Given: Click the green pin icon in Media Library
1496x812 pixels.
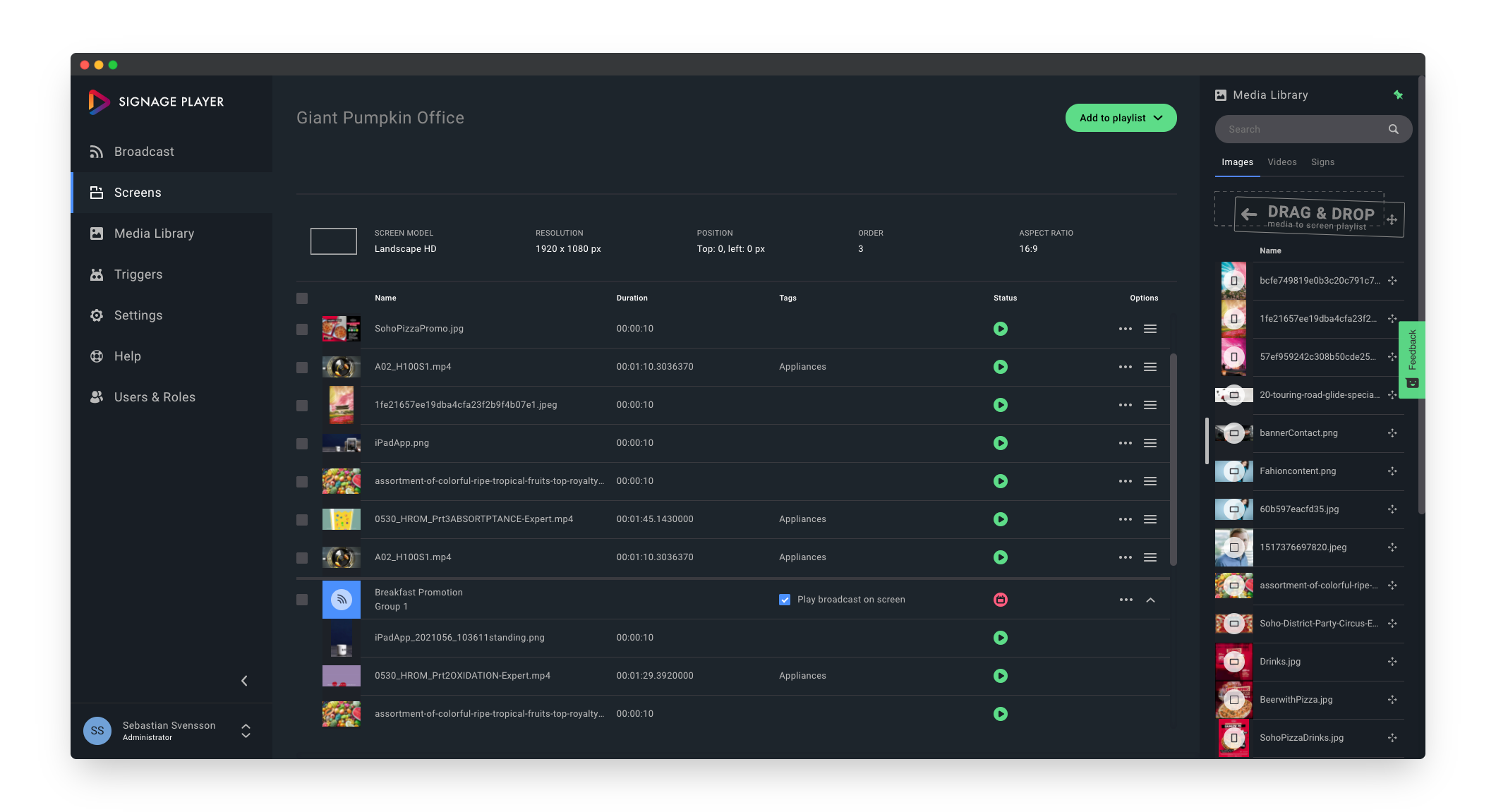Looking at the screenshot, I should 1398,95.
